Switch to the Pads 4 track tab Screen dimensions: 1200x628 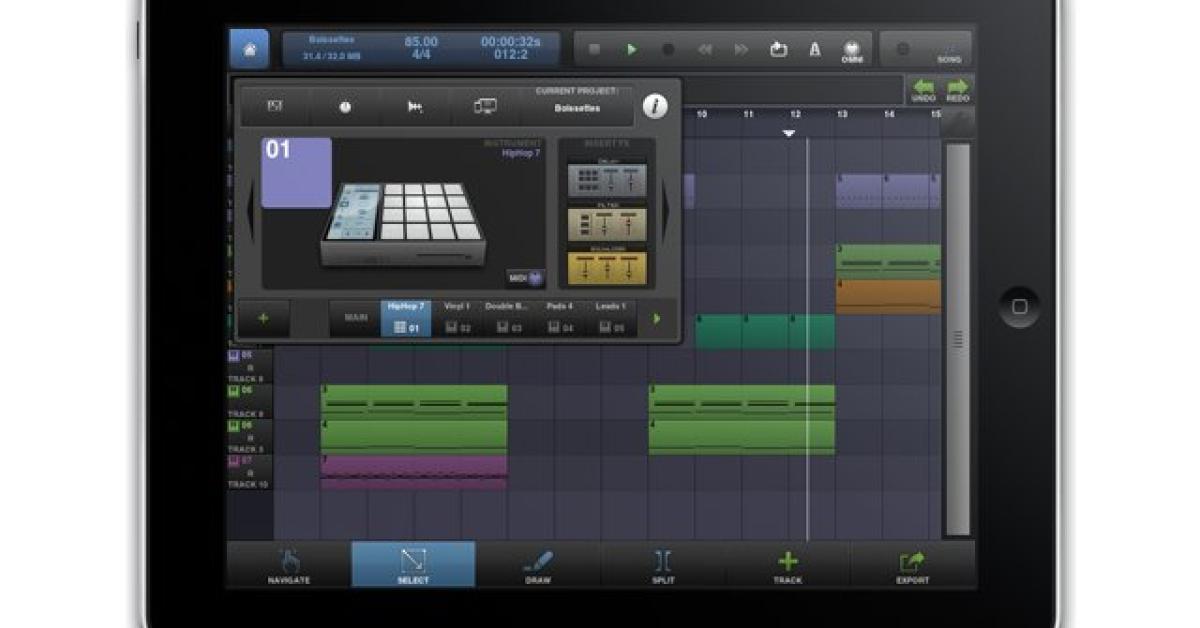pos(560,318)
